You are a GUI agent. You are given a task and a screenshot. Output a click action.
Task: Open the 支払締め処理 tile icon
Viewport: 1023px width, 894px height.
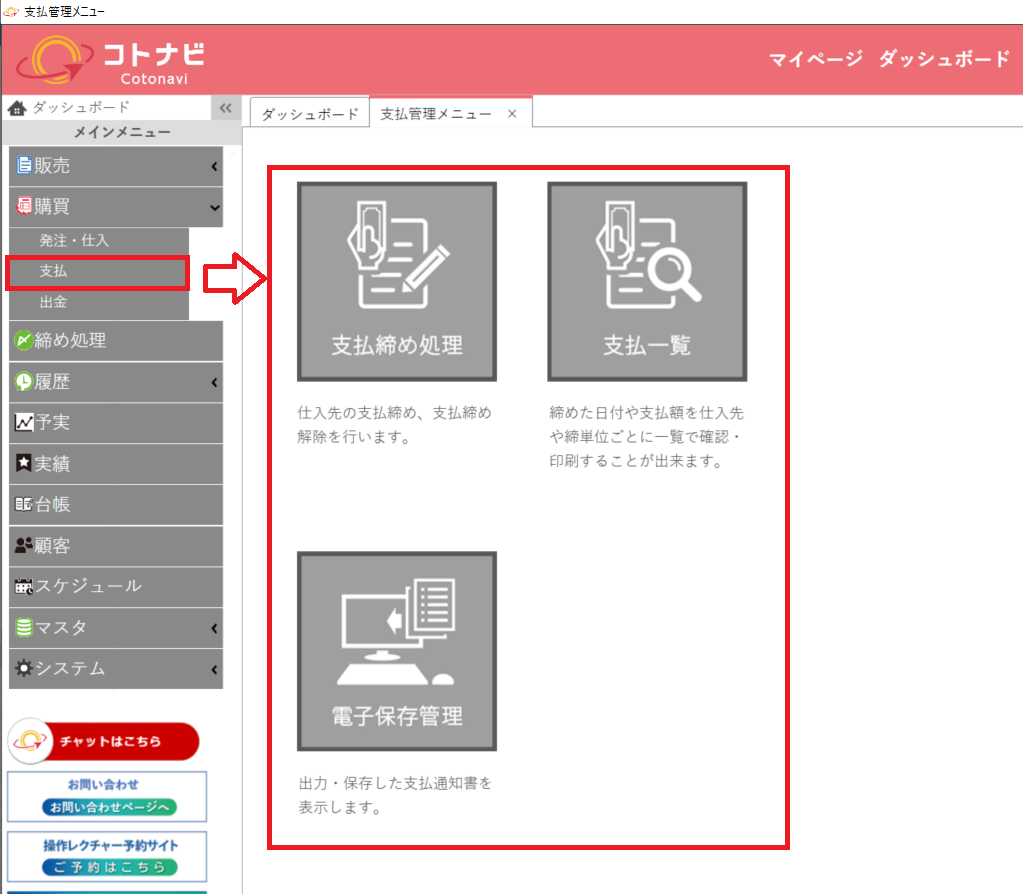[x=397, y=281]
